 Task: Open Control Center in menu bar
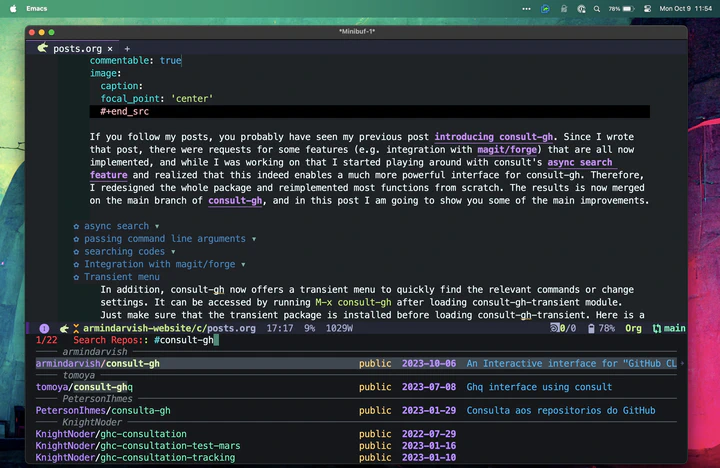[x=647, y=8]
